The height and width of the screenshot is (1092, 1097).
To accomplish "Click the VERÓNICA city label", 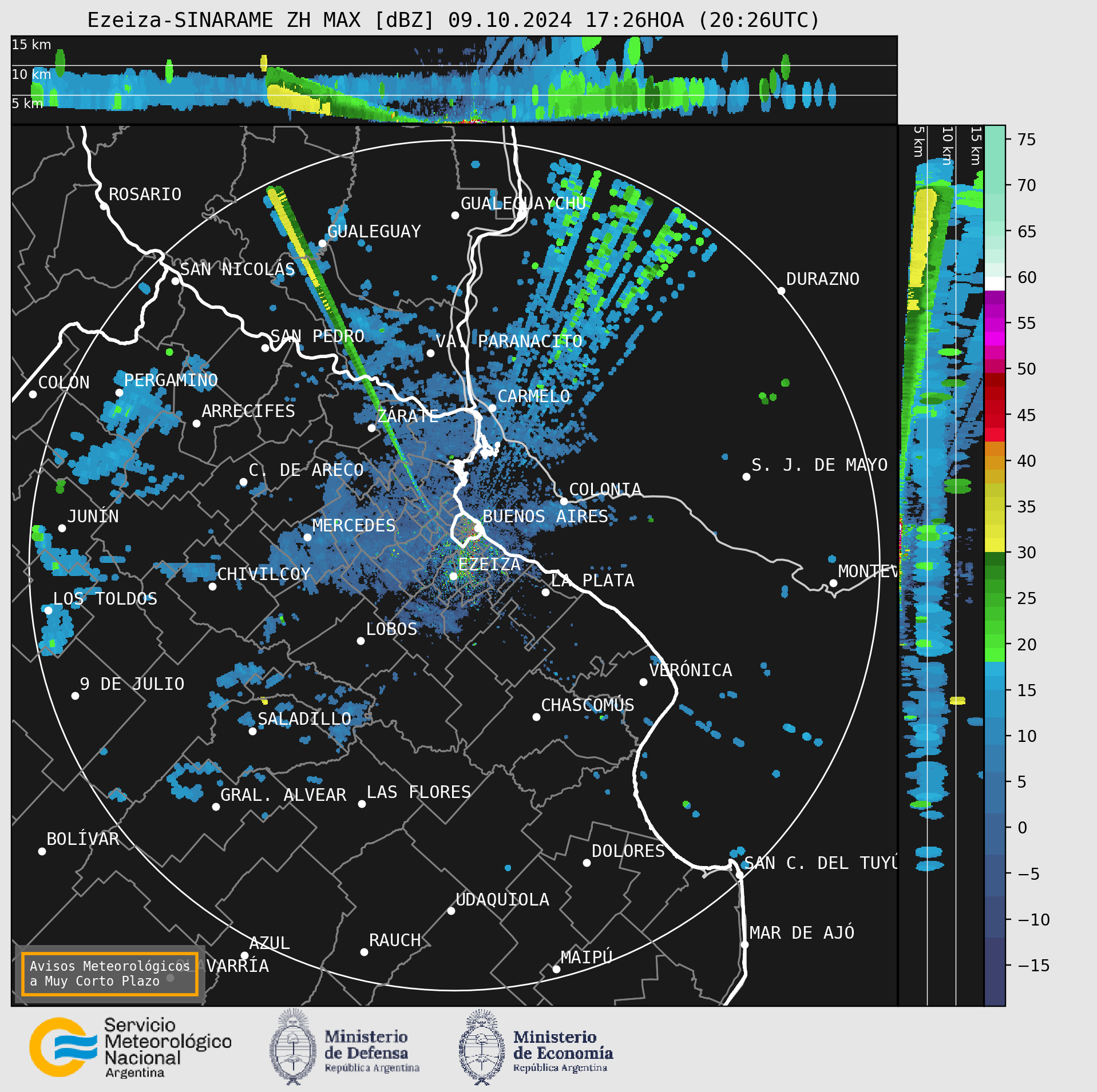I will click(690, 670).
